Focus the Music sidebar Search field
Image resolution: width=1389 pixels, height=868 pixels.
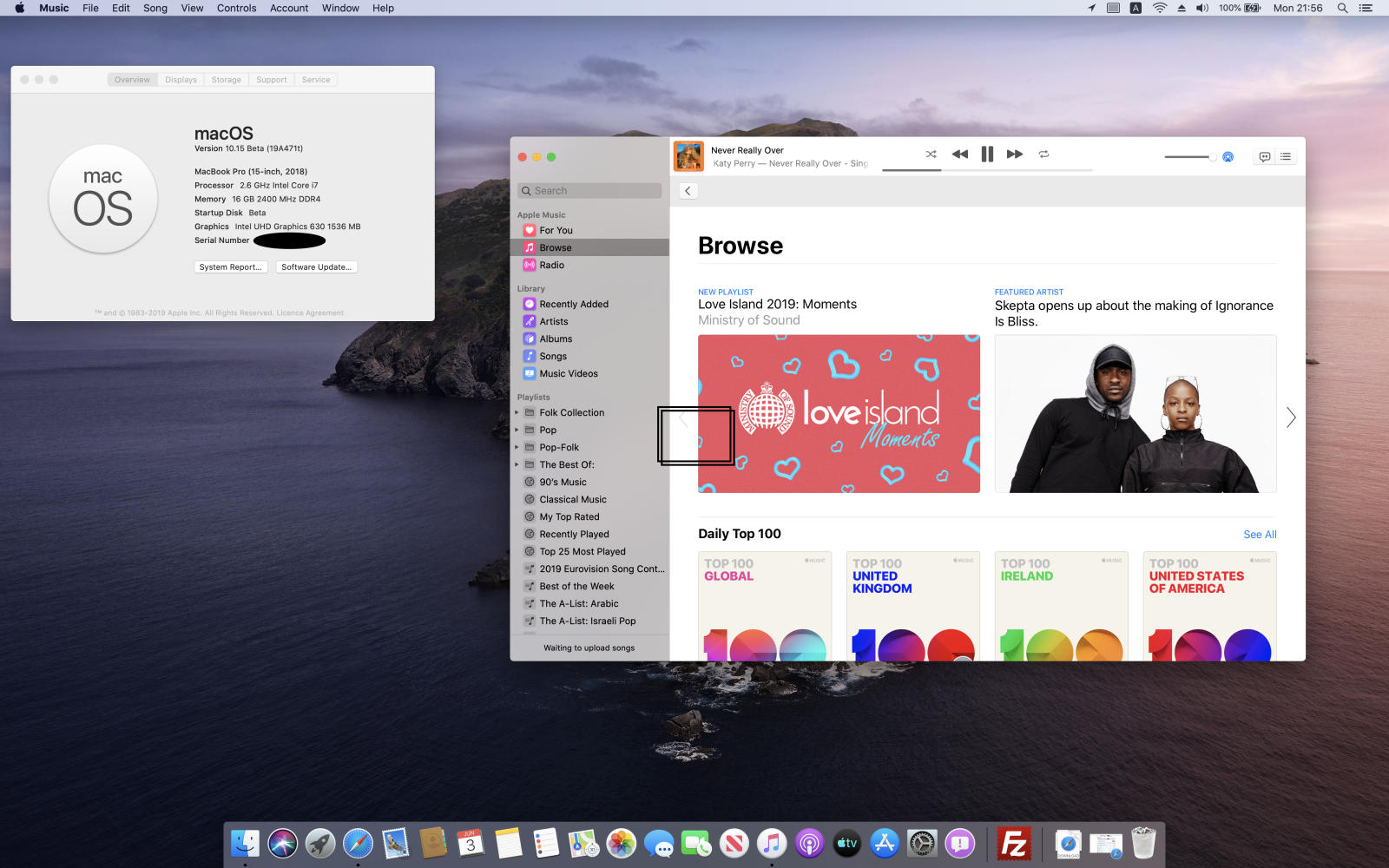589,191
